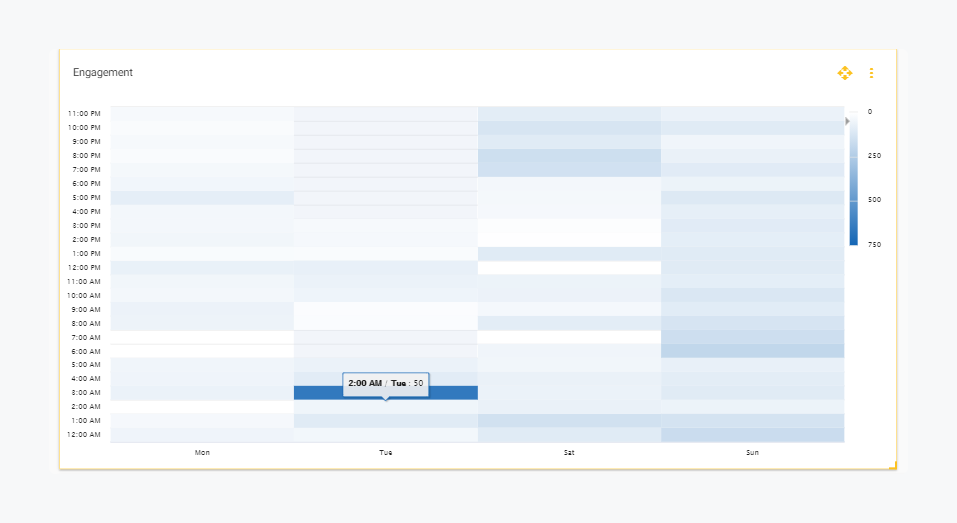Click the Engagement widget title
The width and height of the screenshot is (957, 523).
coord(103,73)
